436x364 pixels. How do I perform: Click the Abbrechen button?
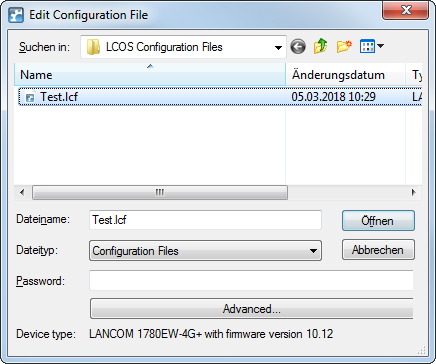pyautogui.click(x=378, y=250)
